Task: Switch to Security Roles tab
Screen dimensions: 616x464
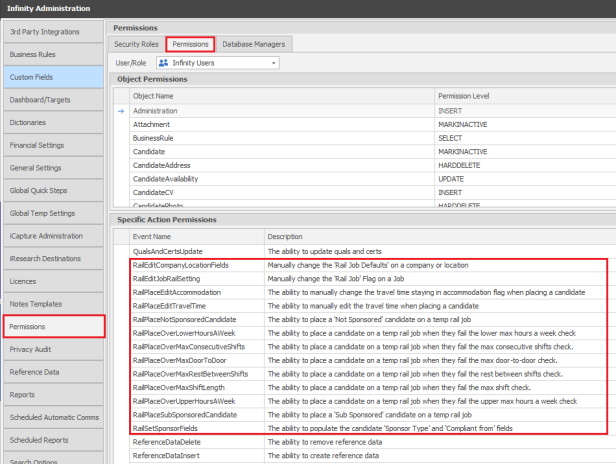Action: click(136, 44)
